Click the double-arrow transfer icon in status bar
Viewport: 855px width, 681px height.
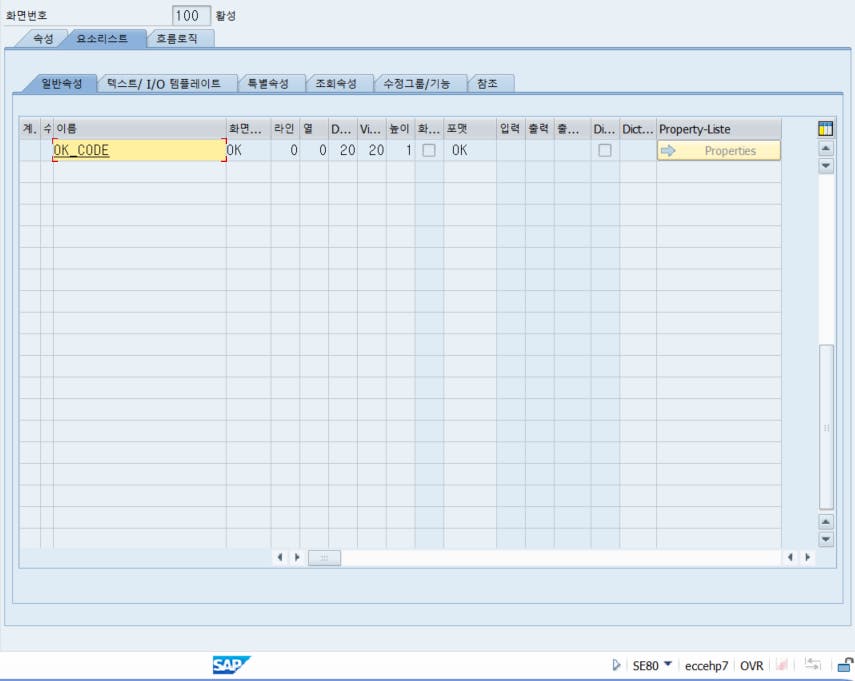[x=812, y=664]
